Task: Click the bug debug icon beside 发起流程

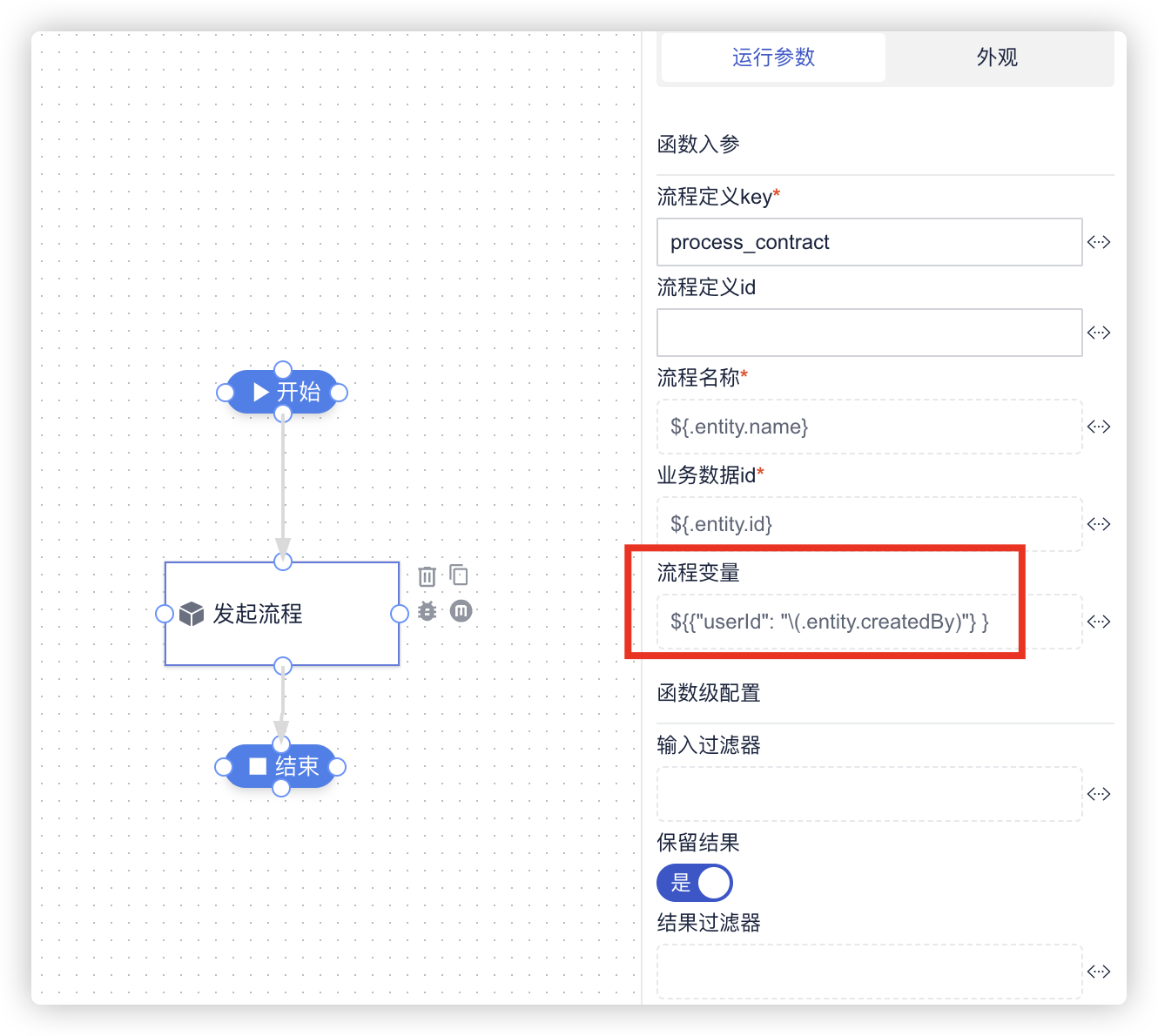Action: (x=427, y=611)
